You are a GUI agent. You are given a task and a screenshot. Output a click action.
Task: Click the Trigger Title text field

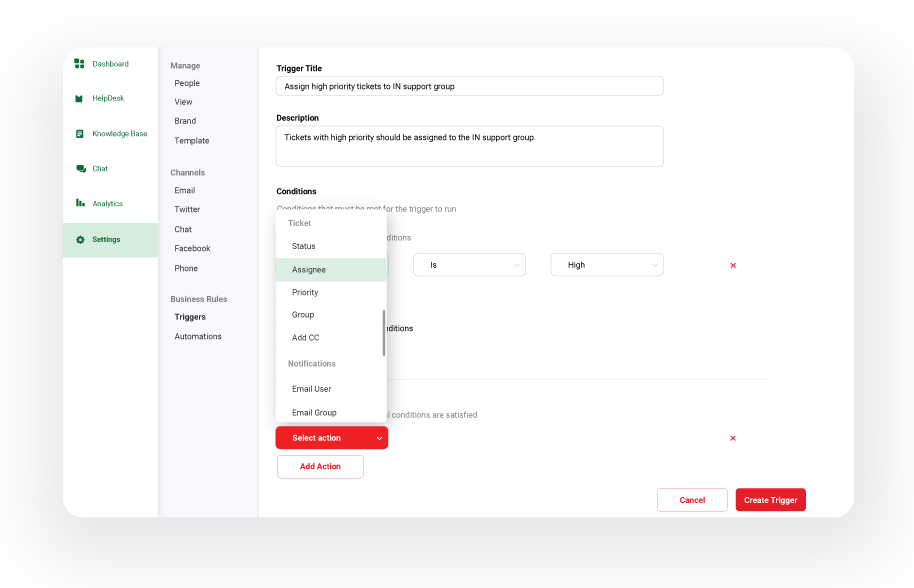[x=469, y=86]
